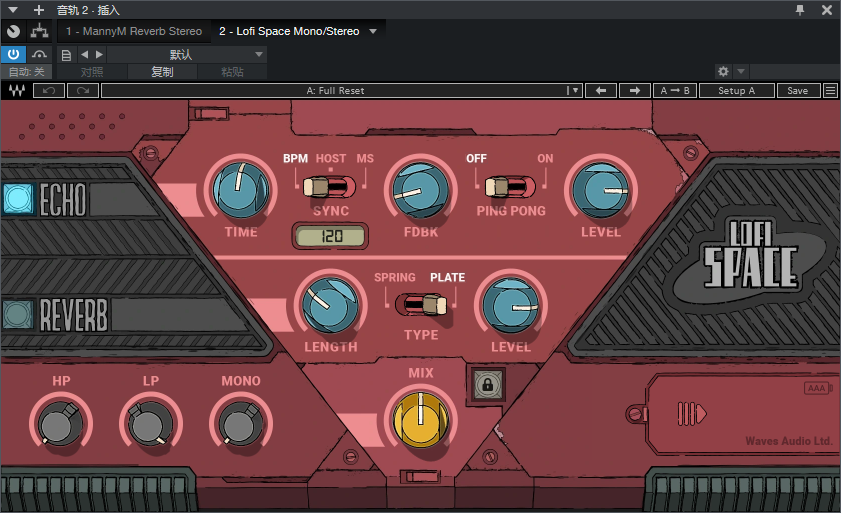The height and width of the screenshot is (513, 841).
Task: Select HOST sync mode label
Action: tap(330, 158)
